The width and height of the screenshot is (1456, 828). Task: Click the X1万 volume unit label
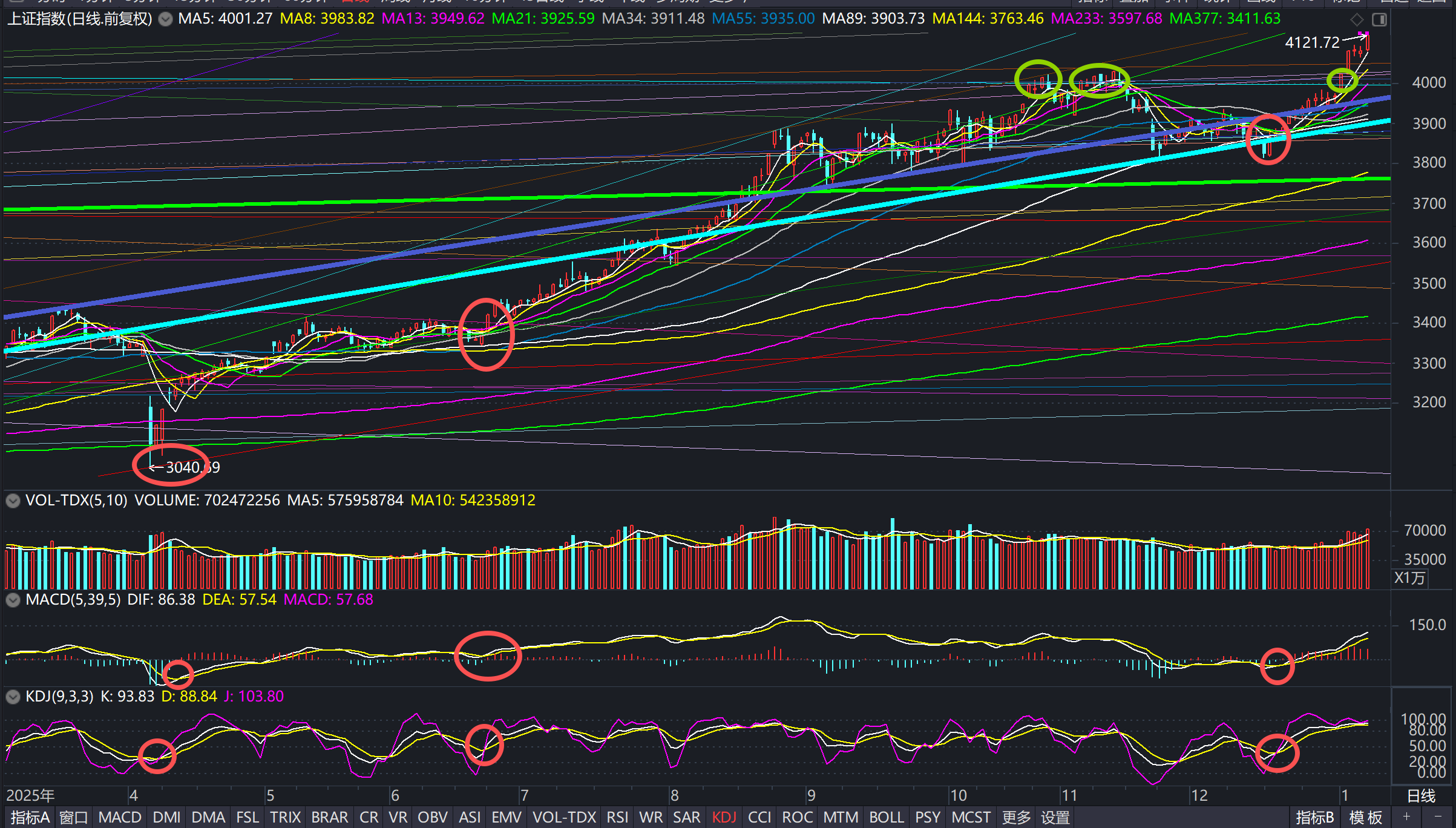(1409, 578)
